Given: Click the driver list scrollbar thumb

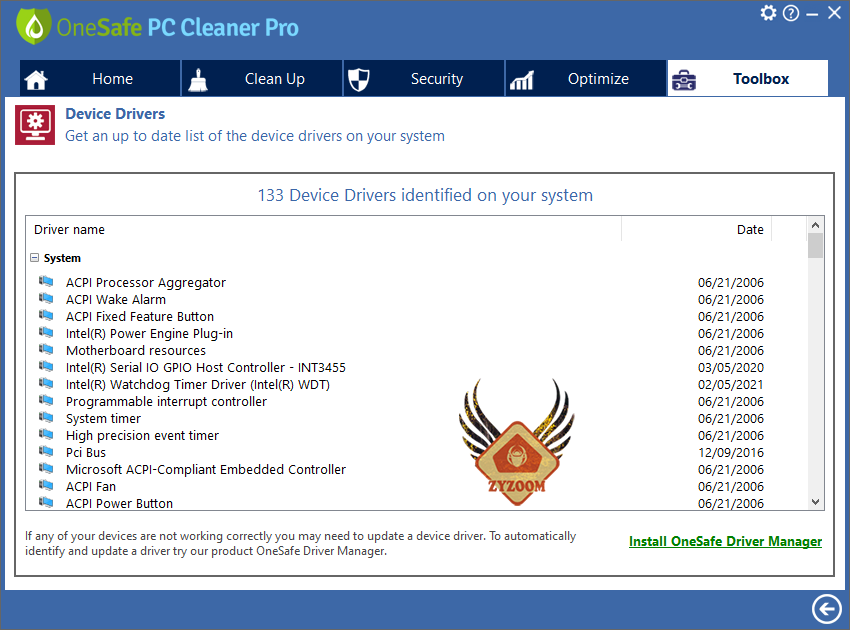Looking at the screenshot, I should tap(815, 246).
